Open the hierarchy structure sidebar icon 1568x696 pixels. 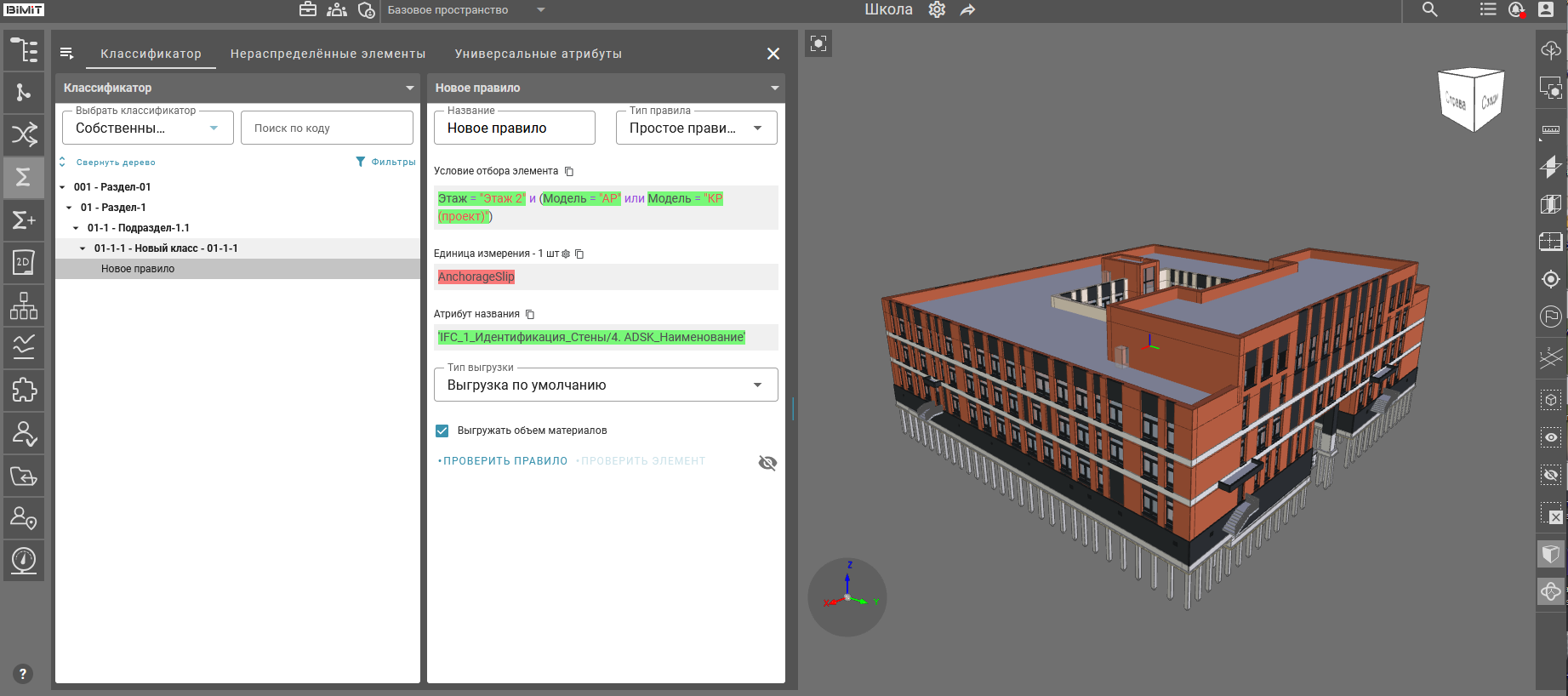[x=24, y=305]
